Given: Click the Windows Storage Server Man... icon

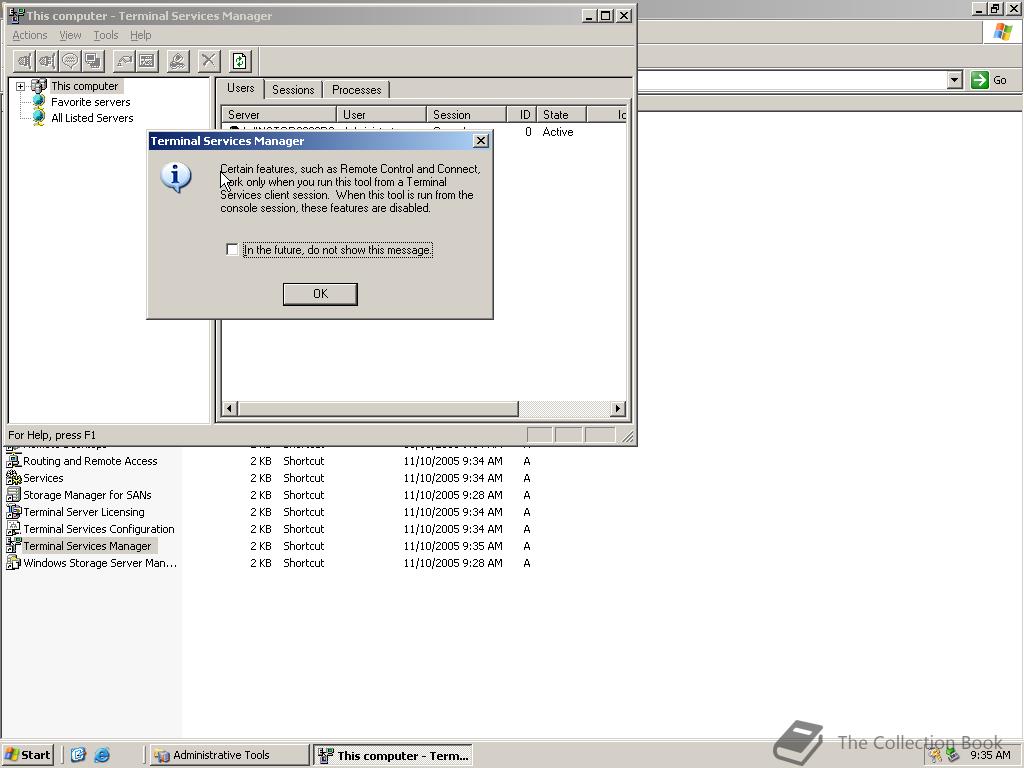Looking at the screenshot, I should [13, 563].
